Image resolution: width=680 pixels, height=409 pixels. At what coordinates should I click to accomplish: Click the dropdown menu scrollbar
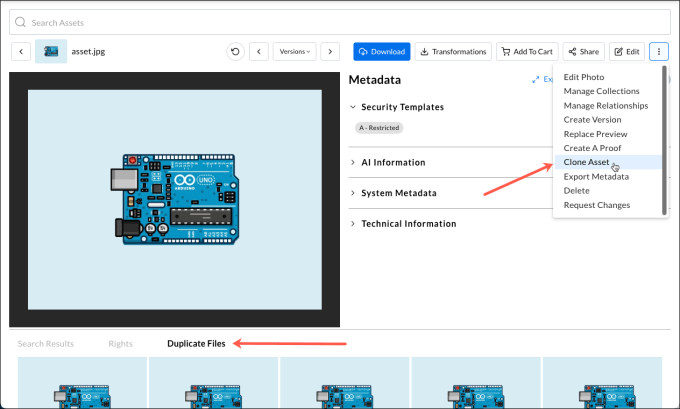pyautogui.click(x=664, y=140)
